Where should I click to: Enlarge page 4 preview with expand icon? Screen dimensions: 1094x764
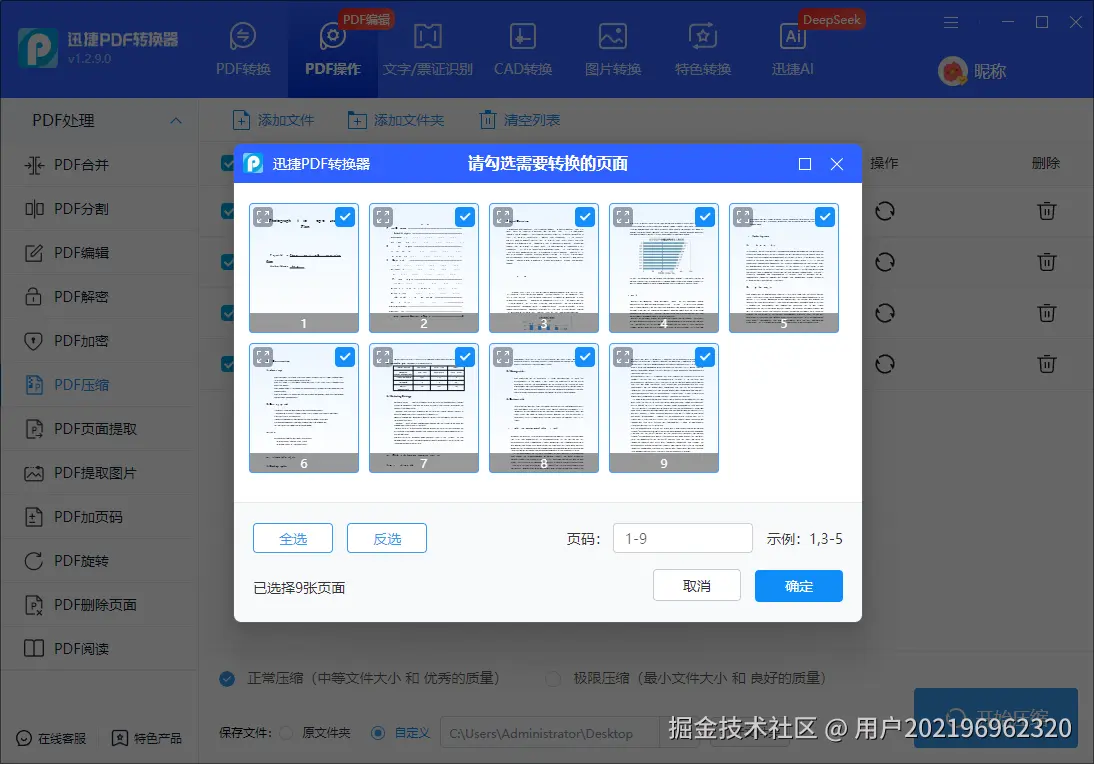(x=623, y=217)
